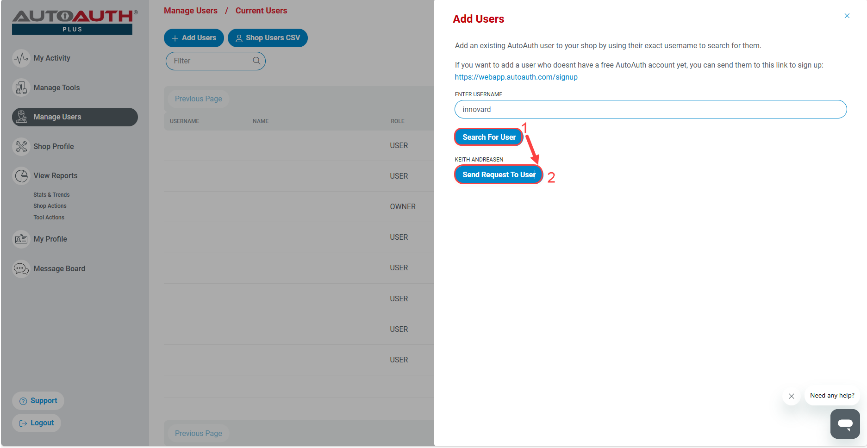Click the Shop Users CSV button

pos(268,38)
